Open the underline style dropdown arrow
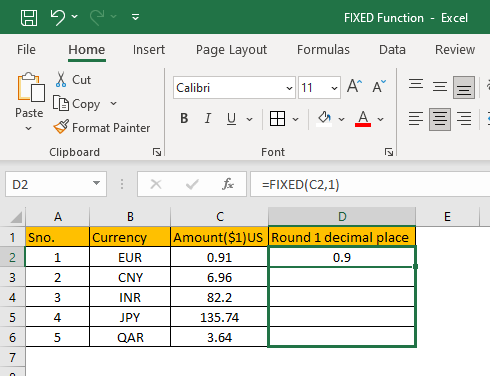490x376 pixels. click(x=249, y=119)
